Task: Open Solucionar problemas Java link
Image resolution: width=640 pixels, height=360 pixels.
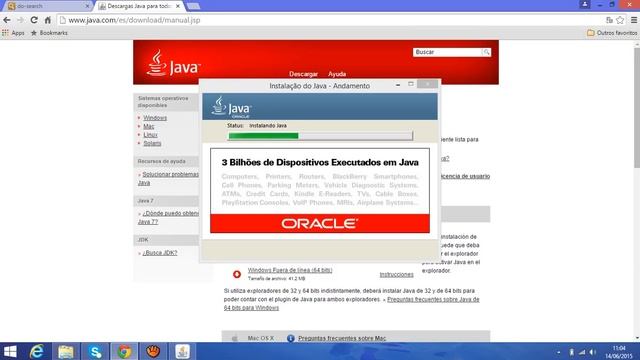Action: [x=168, y=178]
